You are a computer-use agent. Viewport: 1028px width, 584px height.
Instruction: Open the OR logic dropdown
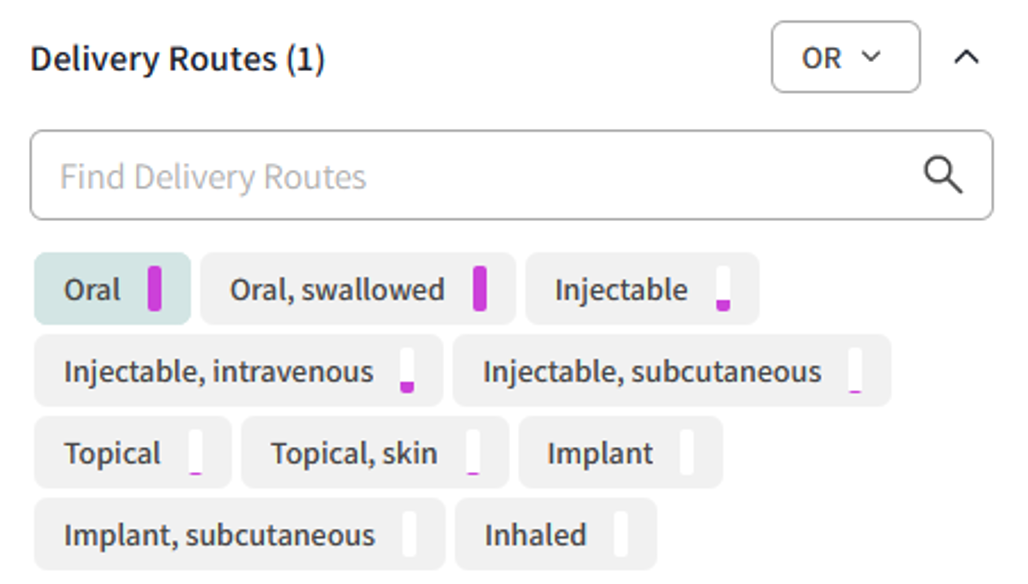coord(845,57)
